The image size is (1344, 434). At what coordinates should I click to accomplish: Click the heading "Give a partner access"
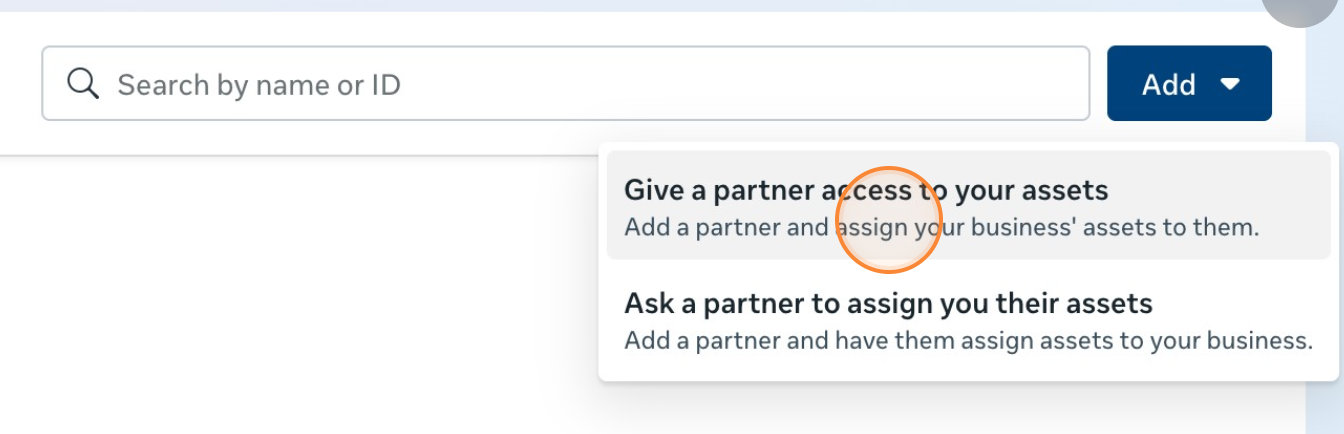pos(866,189)
